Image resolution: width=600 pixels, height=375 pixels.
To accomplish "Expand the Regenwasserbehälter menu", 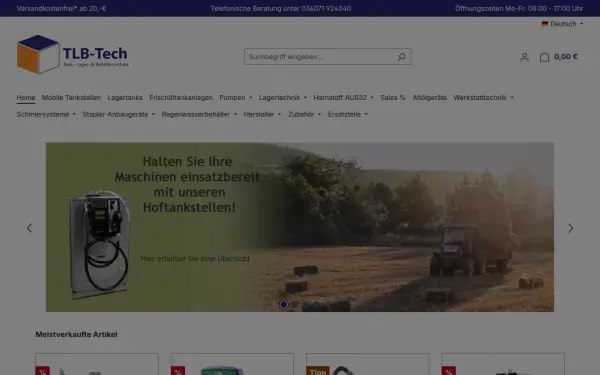I will tap(199, 114).
